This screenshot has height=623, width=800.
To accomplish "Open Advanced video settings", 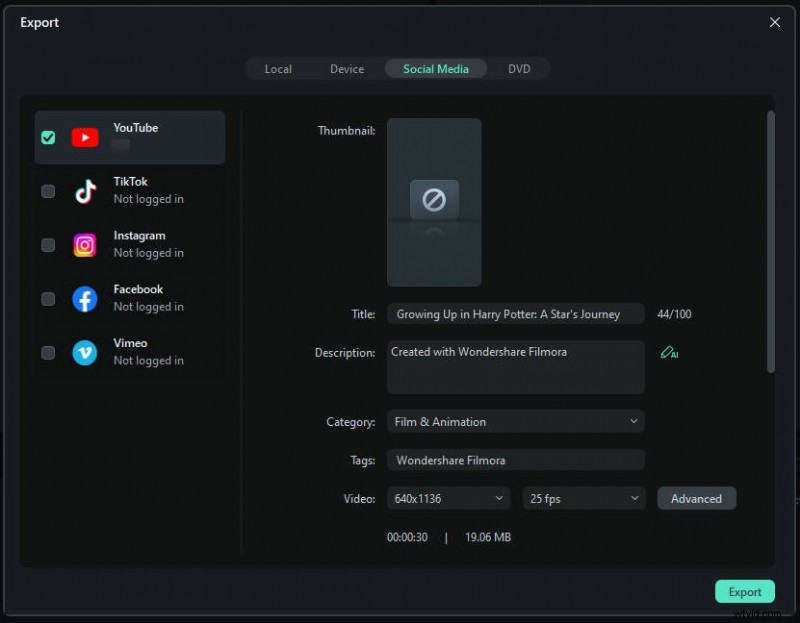I will [x=696, y=498].
